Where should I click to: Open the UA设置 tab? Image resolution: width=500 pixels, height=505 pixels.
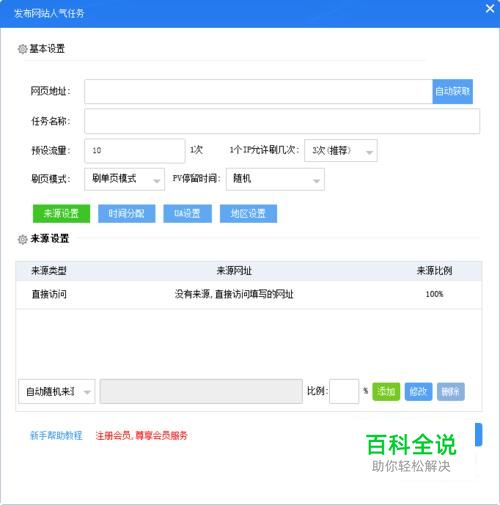pos(187,213)
